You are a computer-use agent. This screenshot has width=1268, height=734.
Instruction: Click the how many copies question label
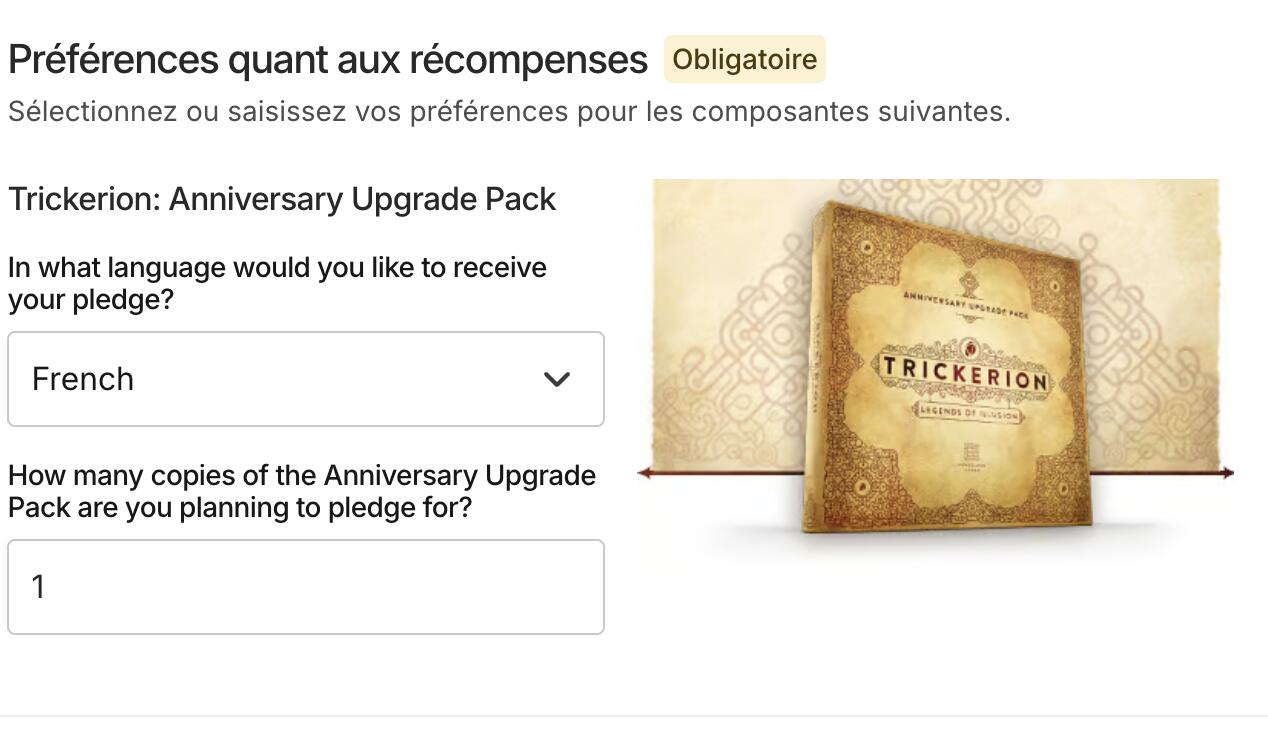[301, 491]
